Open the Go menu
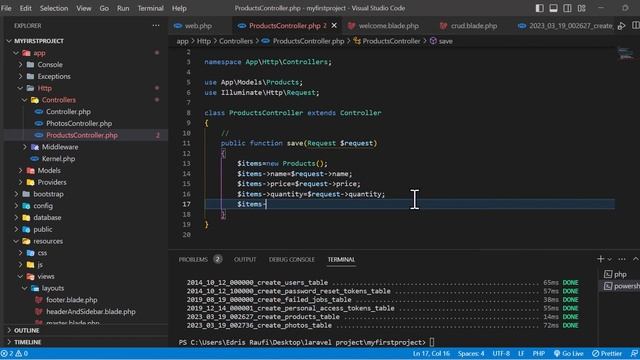The image size is (640, 360). pos(104,8)
